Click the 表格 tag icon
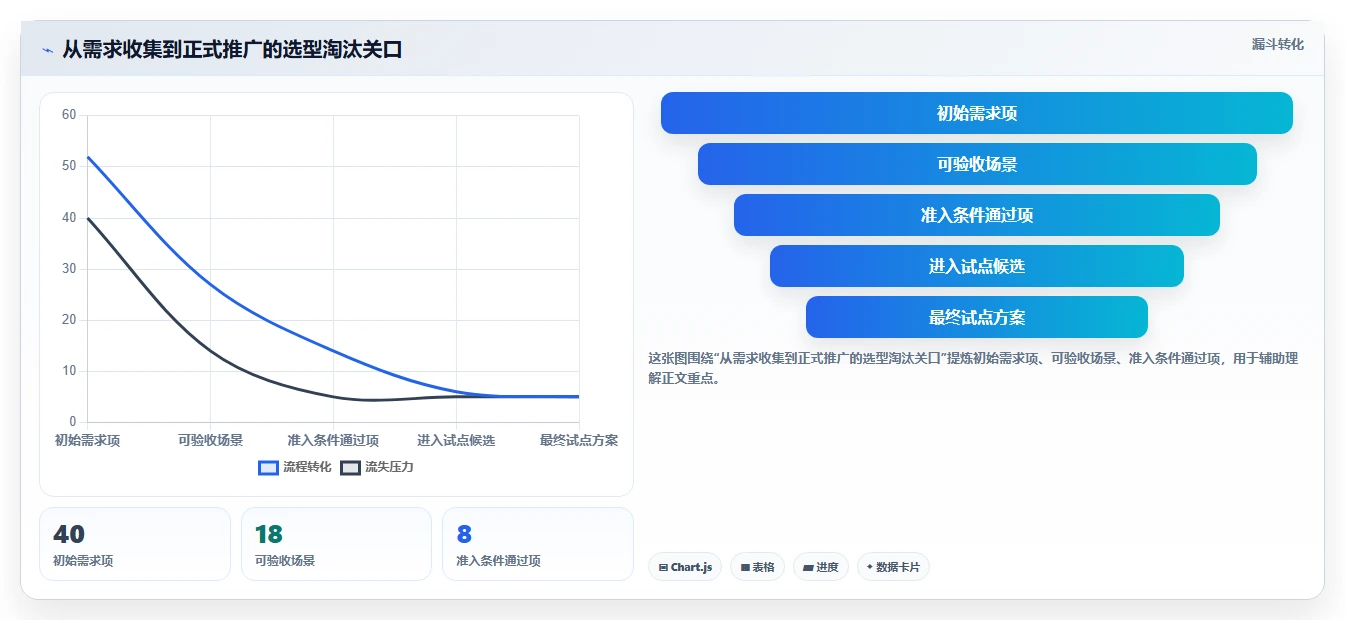 click(x=745, y=568)
